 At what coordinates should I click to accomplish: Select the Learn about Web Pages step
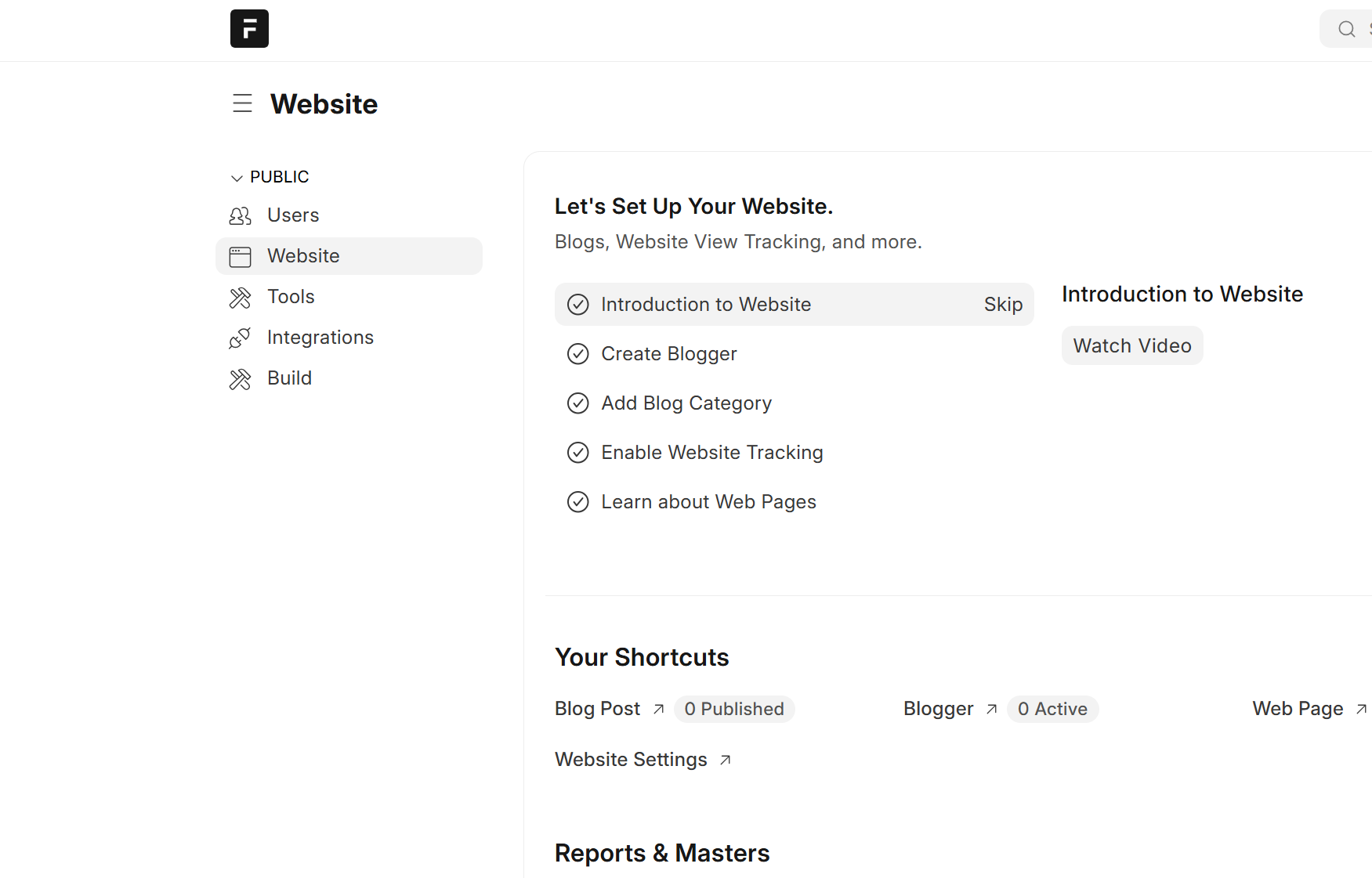point(708,502)
